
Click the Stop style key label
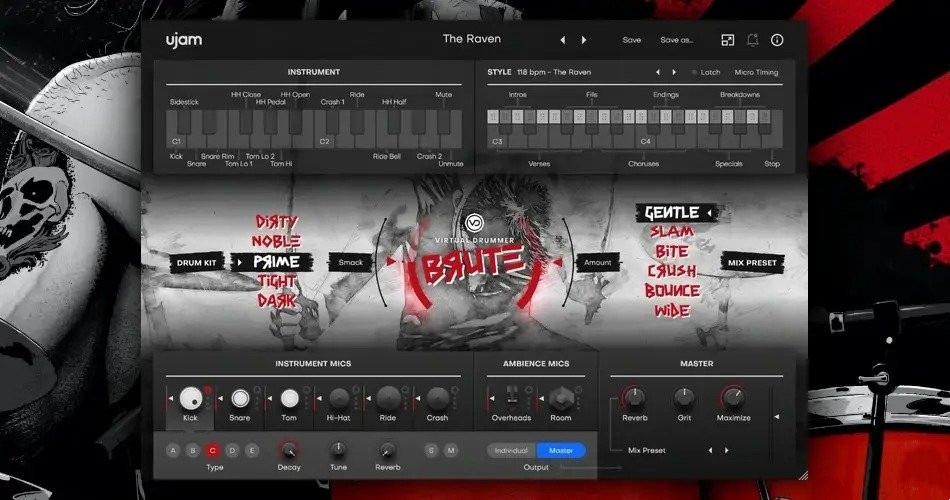pos(772,164)
